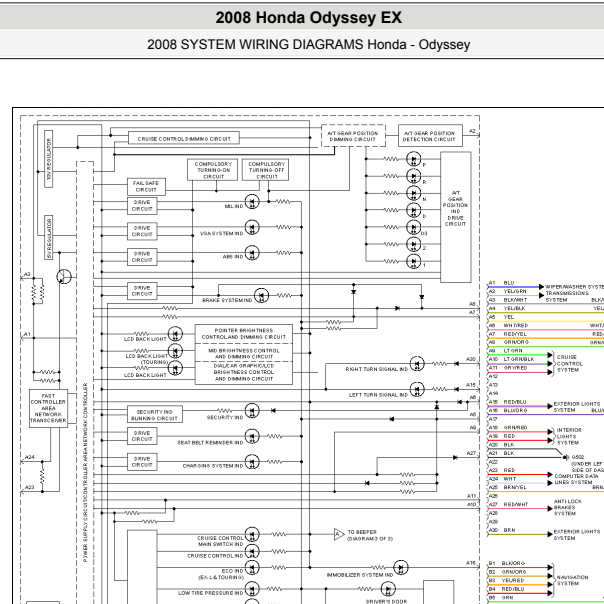Click the ECO IND (EX-L & TOURING) label
The width and height of the screenshot is (604, 604).
[221, 574]
